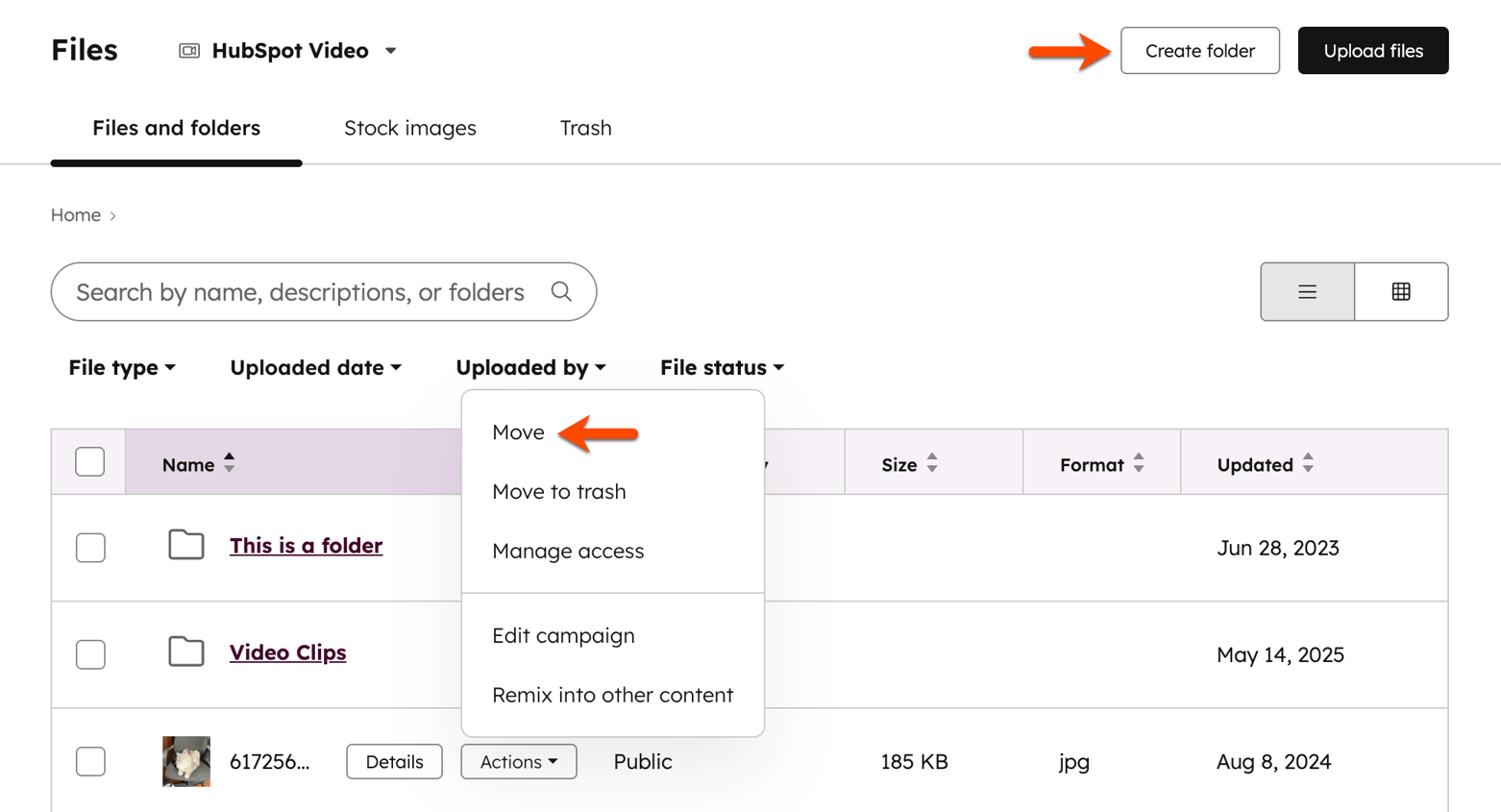Viewport: 1501px width, 812px height.
Task: Open the Uploaded date filter dropdown
Action: point(315,367)
